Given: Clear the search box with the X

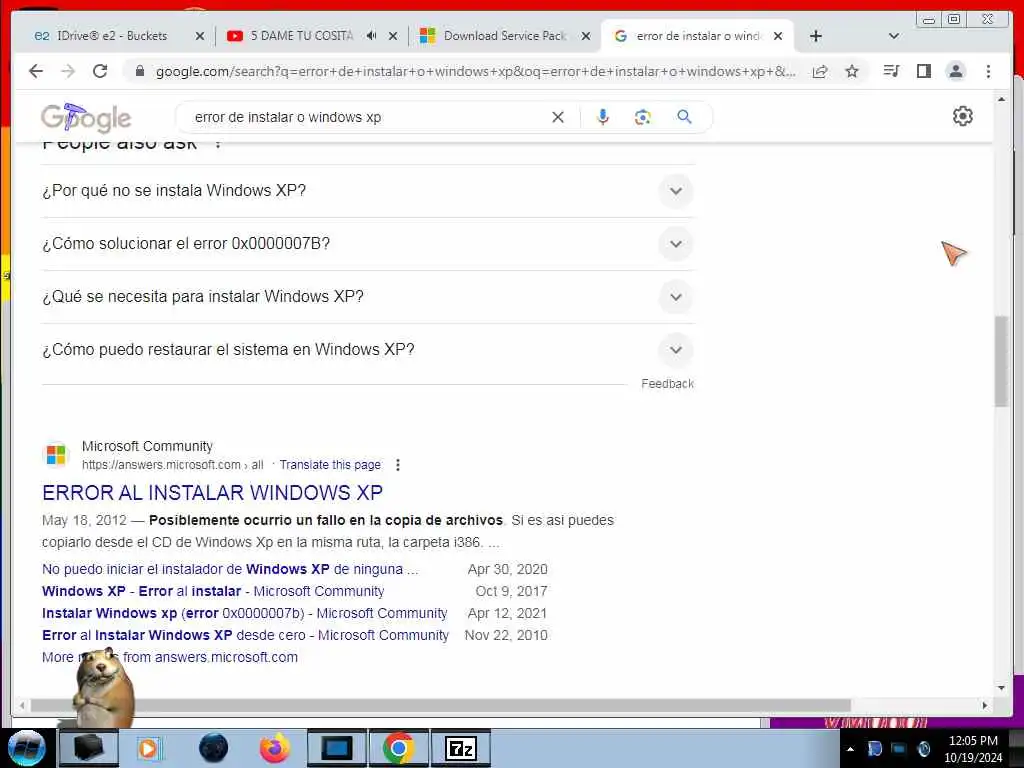Looking at the screenshot, I should pyautogui.click(x=558, y=118).
